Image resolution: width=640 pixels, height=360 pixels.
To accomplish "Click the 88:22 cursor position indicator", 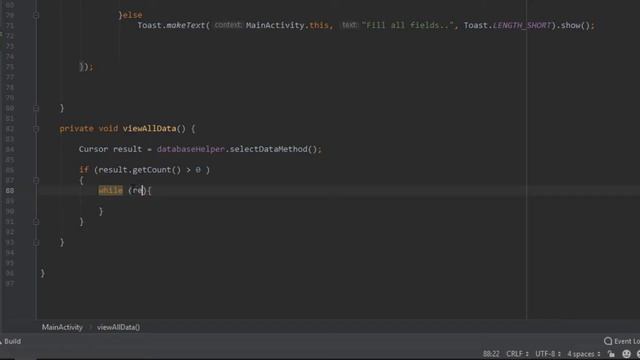I will pos(491,354).
